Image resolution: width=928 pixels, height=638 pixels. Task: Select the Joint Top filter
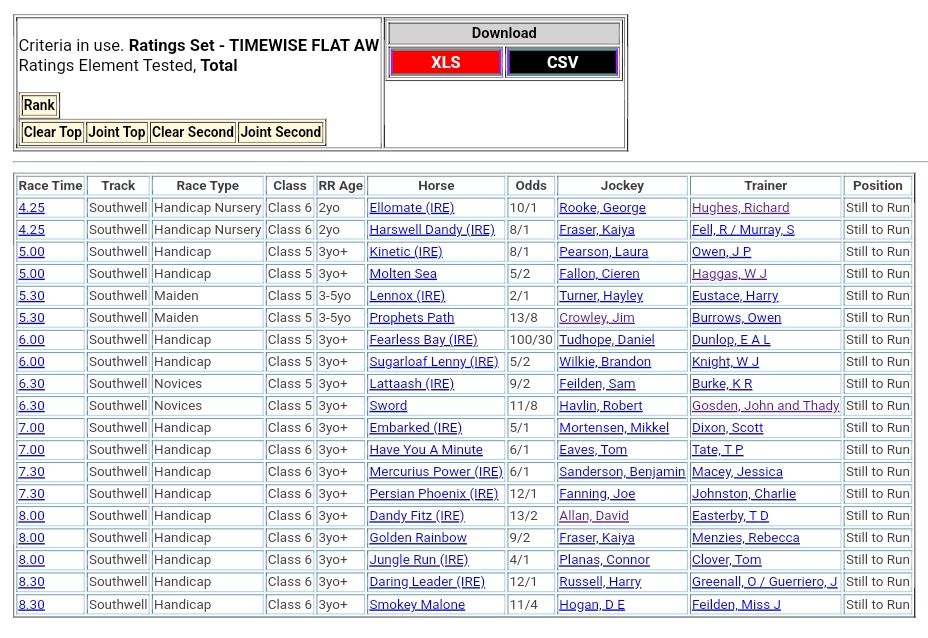pyautogui.click(x=117, y=132)
